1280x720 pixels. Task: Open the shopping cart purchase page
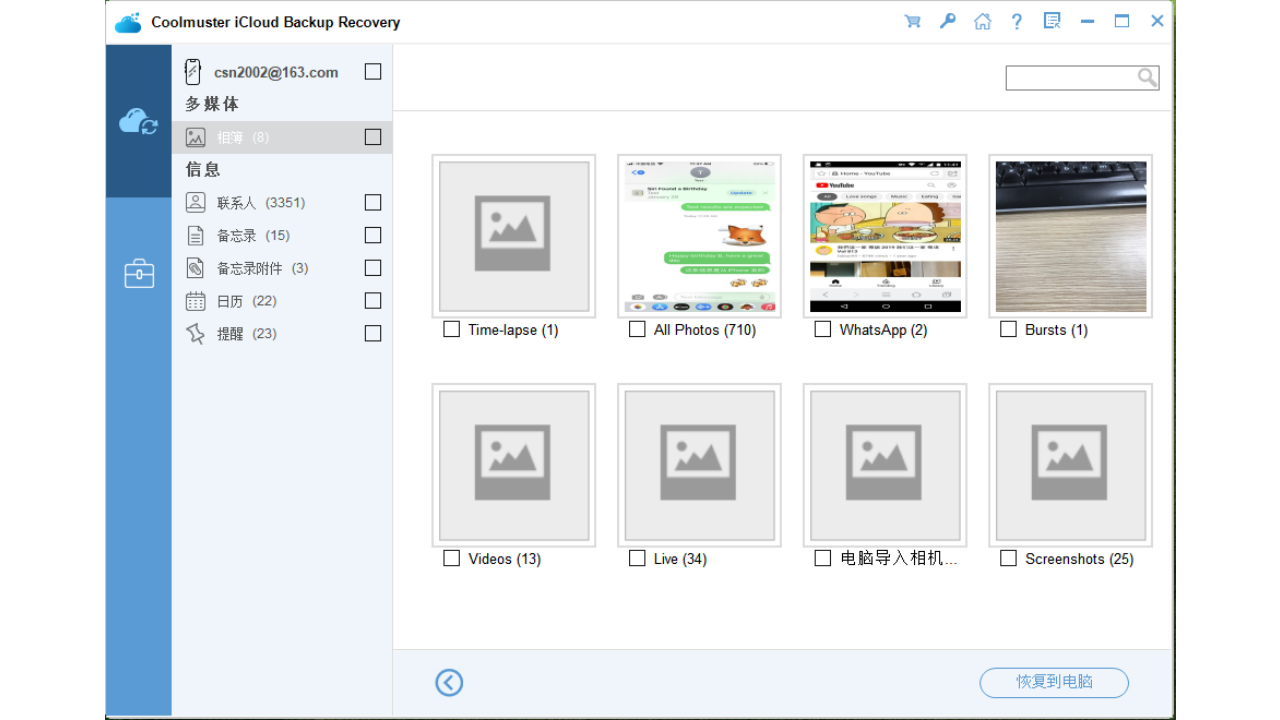(x=912, y=20)
